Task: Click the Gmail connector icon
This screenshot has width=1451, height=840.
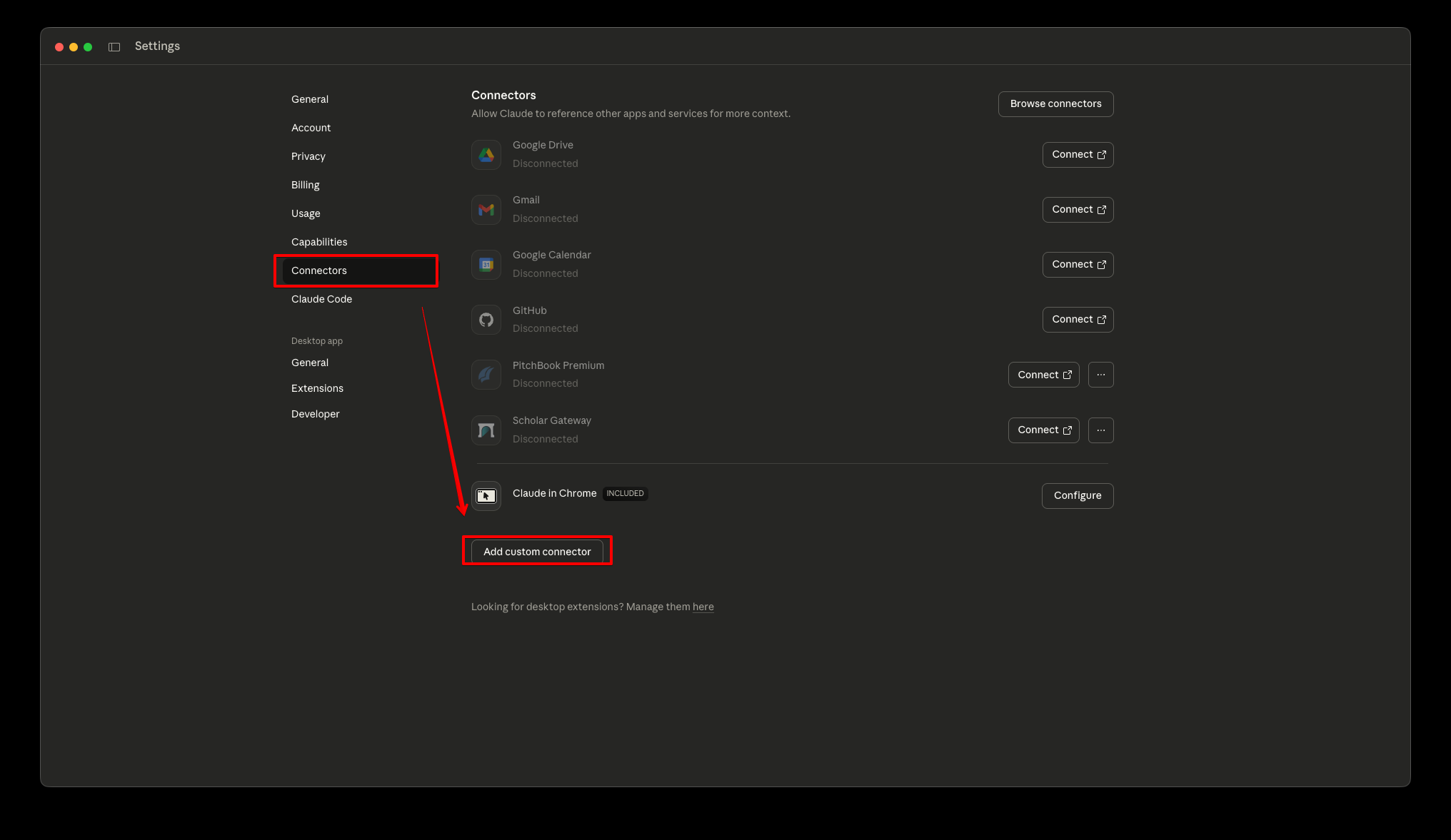Action: (486, 210)
